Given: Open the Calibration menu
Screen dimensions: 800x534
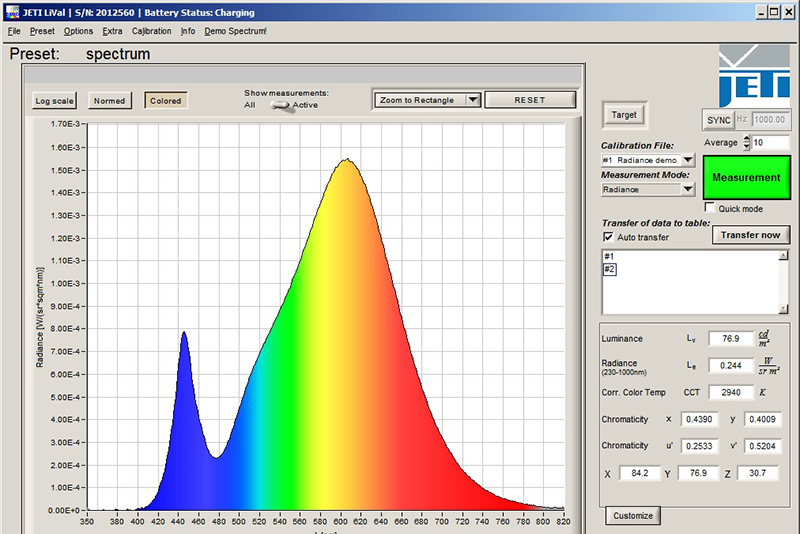Looking at the screenshot, I should (x=152, y=31).
